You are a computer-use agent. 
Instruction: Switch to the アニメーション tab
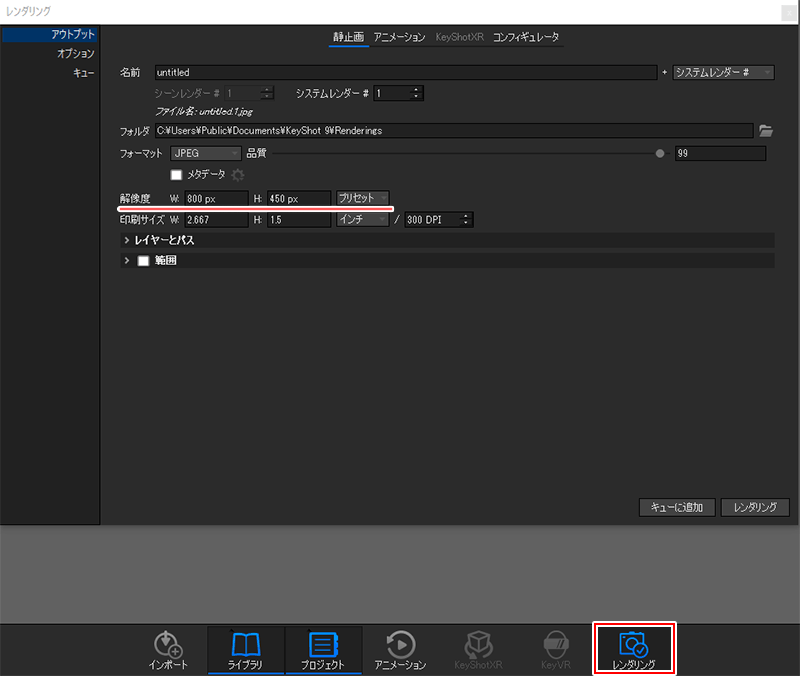point(399,37)
